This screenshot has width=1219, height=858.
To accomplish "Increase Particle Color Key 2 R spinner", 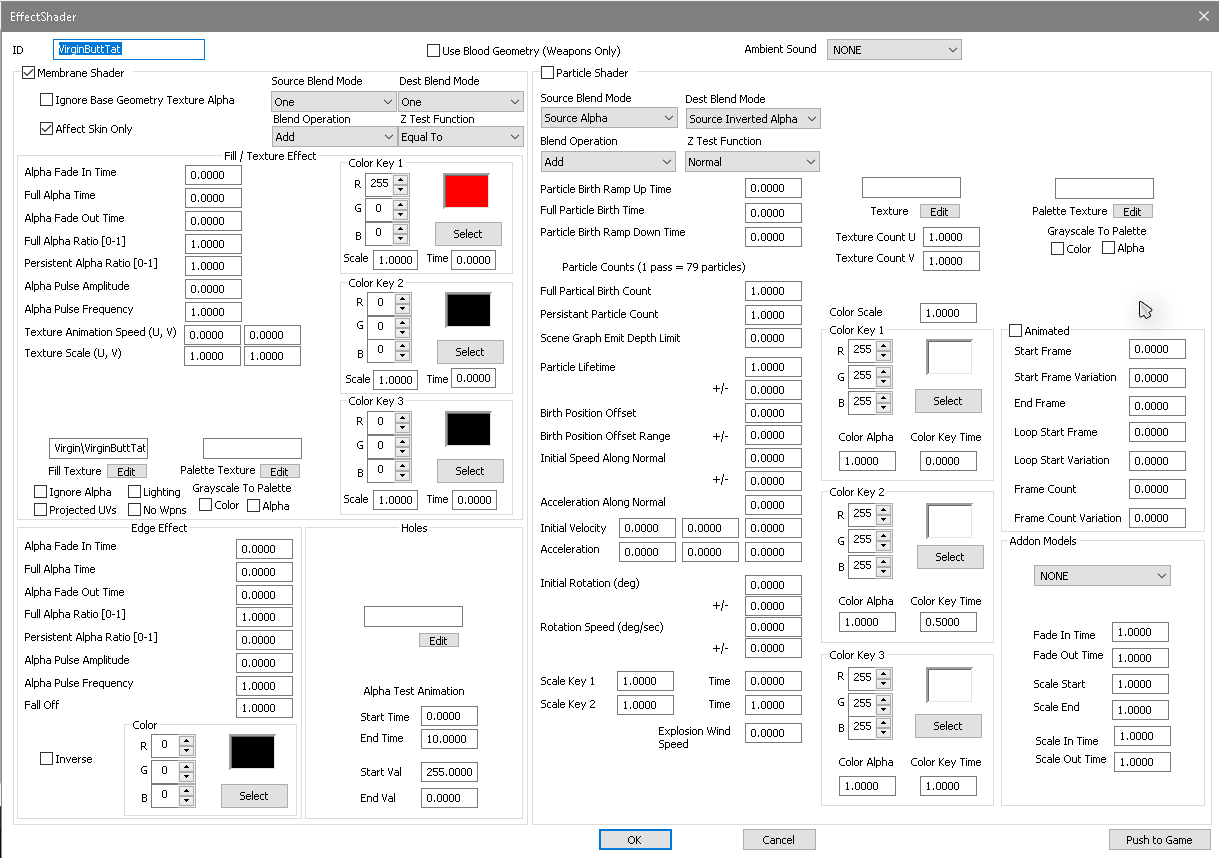I will click(x=883, y=508).
